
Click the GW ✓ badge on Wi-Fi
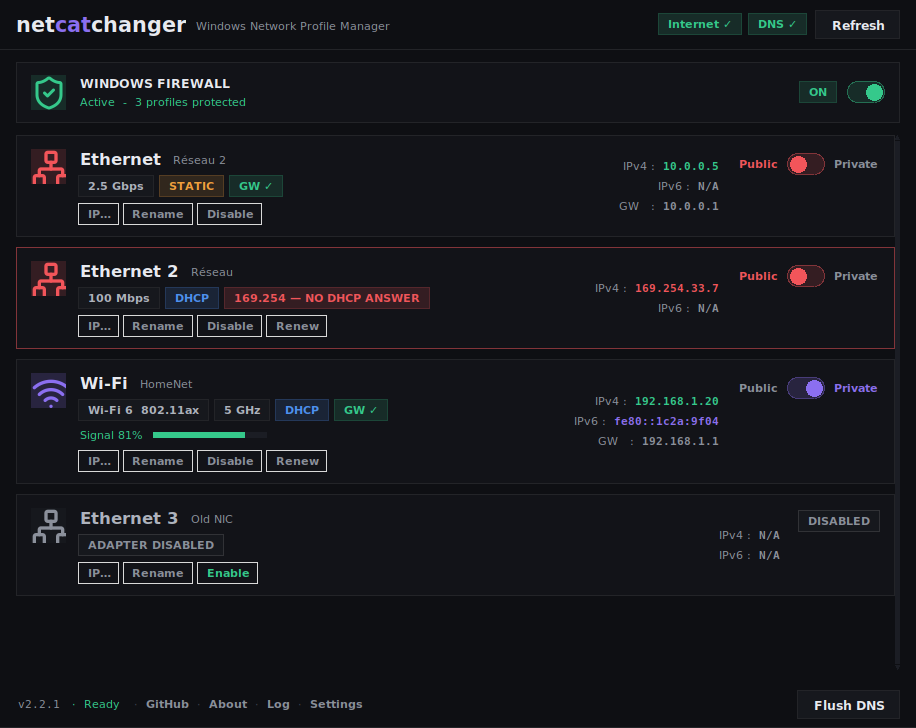[x=360, y=410]
